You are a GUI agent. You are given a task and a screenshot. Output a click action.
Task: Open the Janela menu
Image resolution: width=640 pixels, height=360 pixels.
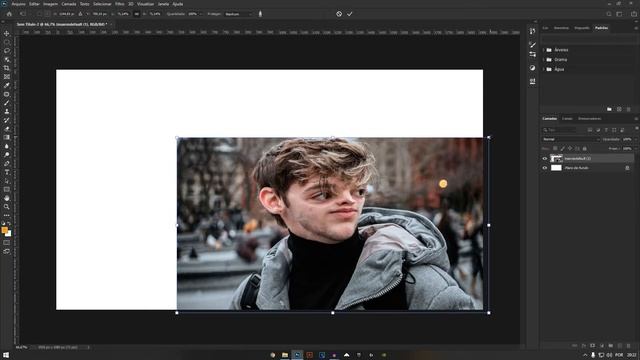[163, 4]
